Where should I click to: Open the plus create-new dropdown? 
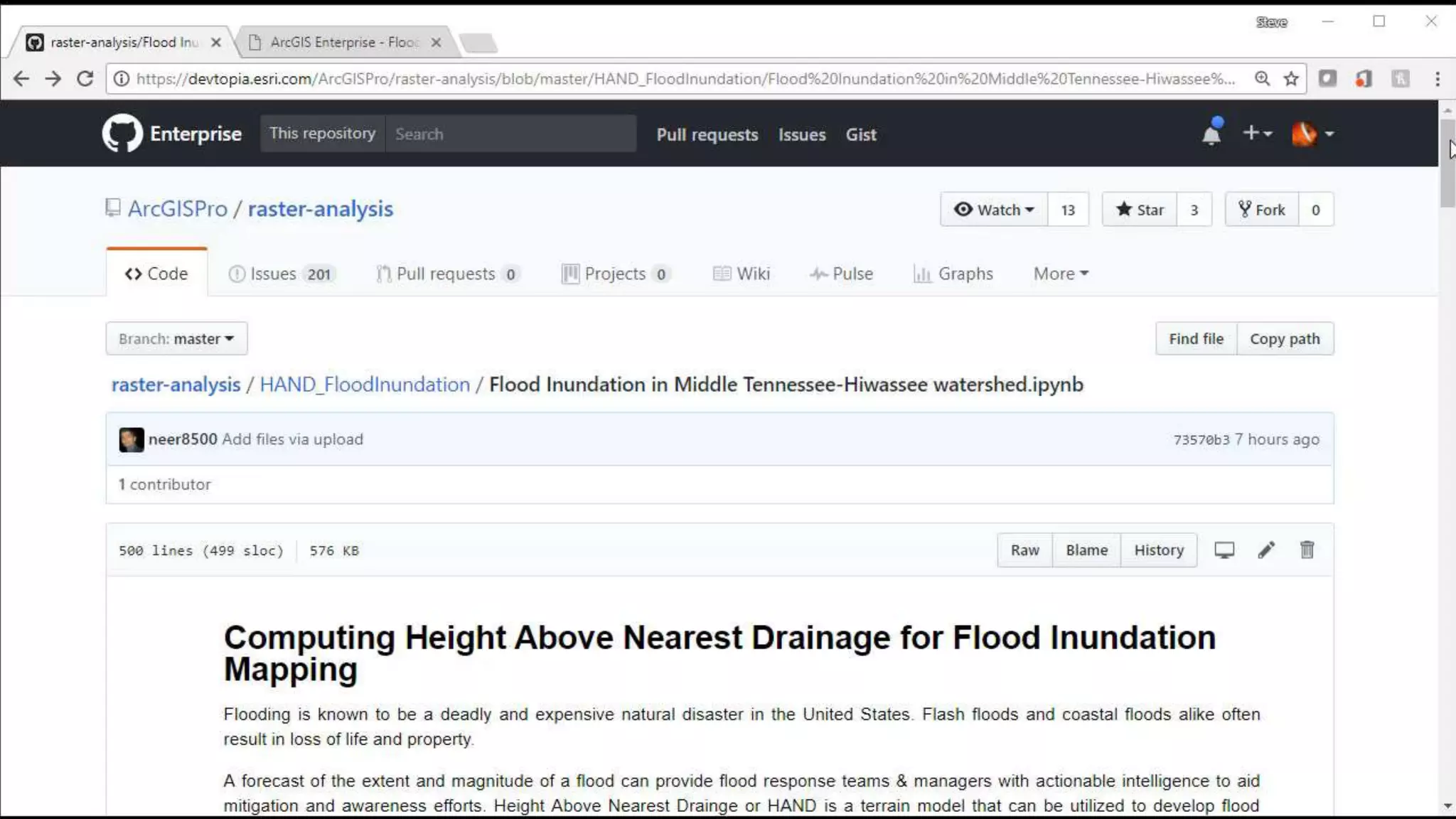point(1257,133)
